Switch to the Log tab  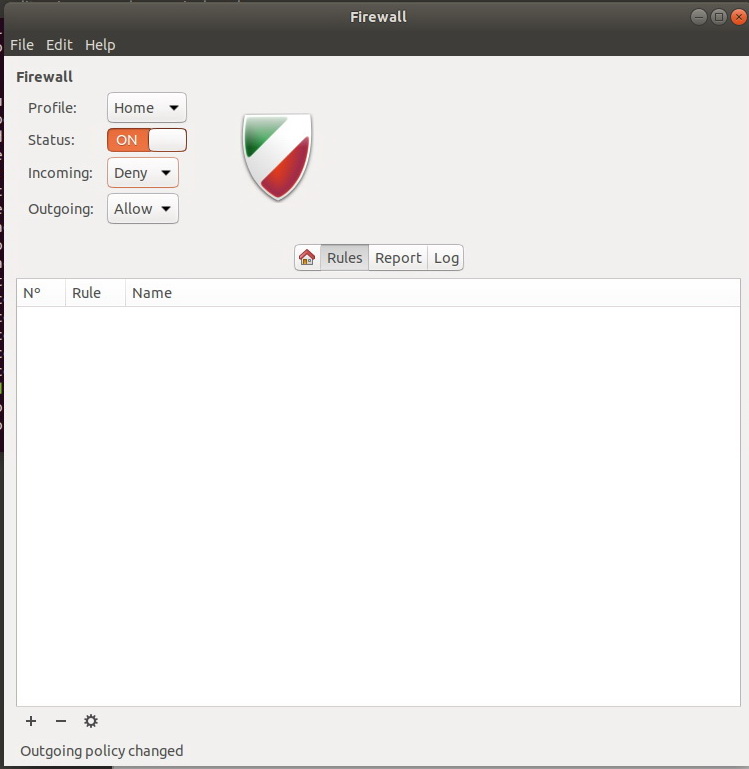(x=445, y=257)
